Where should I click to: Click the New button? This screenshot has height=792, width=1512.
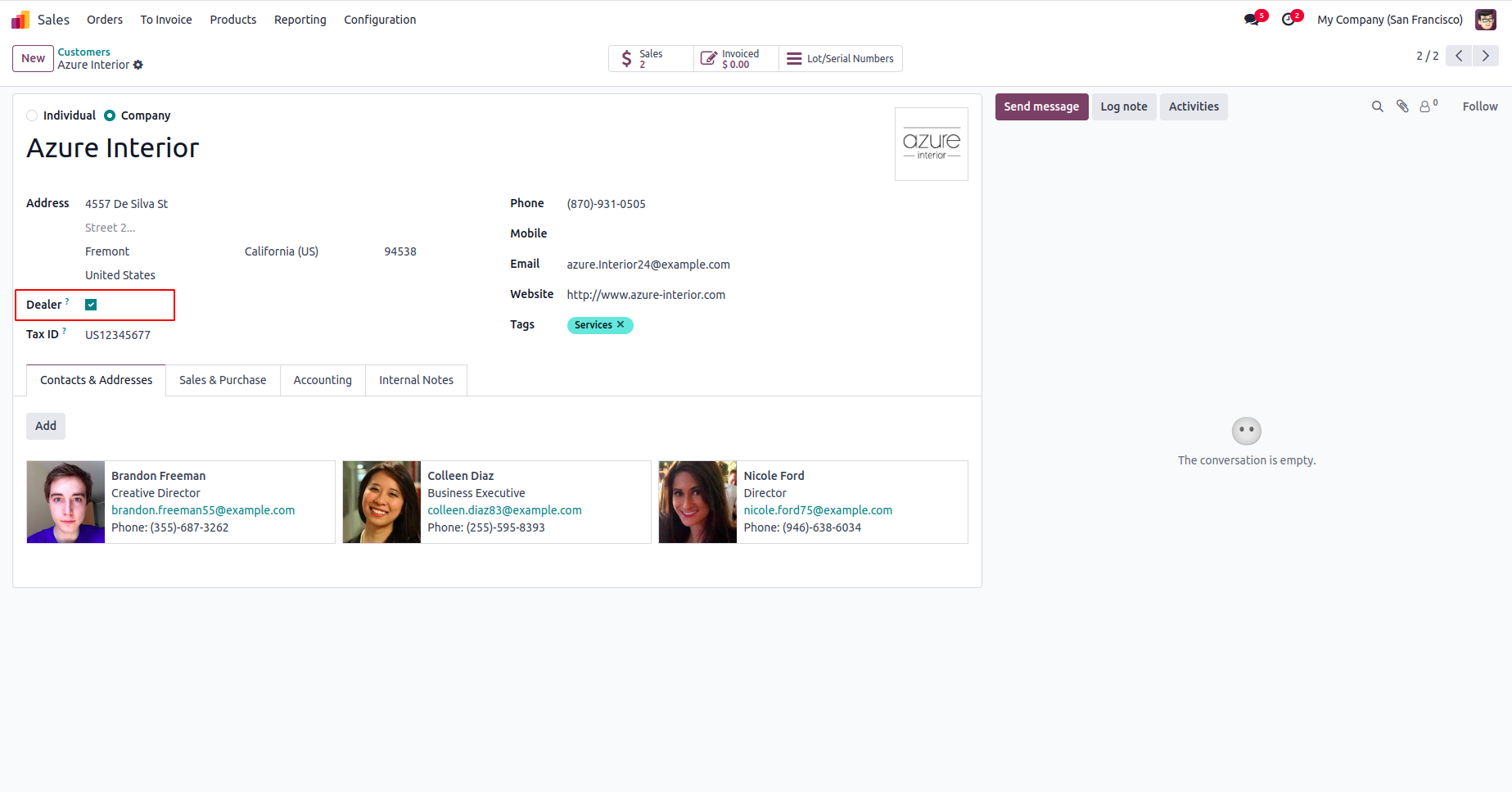pos(33,58)
